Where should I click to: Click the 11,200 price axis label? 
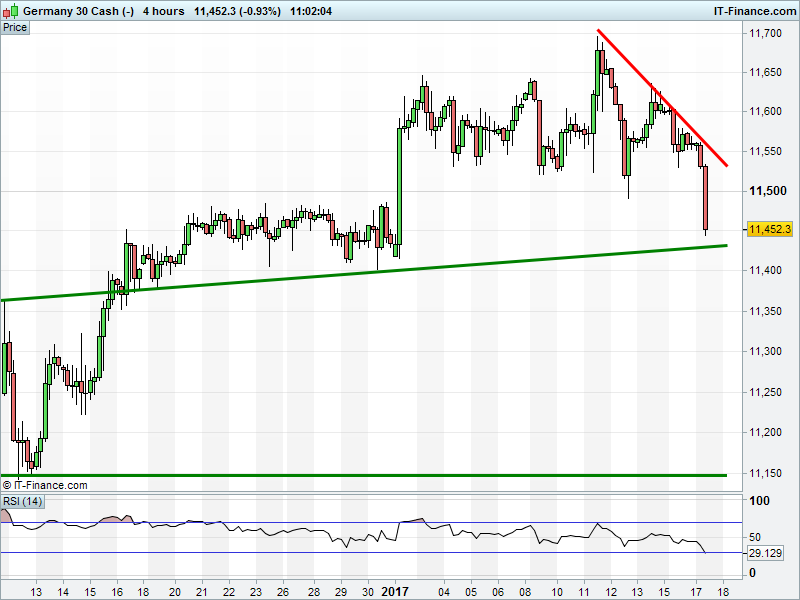765,432
